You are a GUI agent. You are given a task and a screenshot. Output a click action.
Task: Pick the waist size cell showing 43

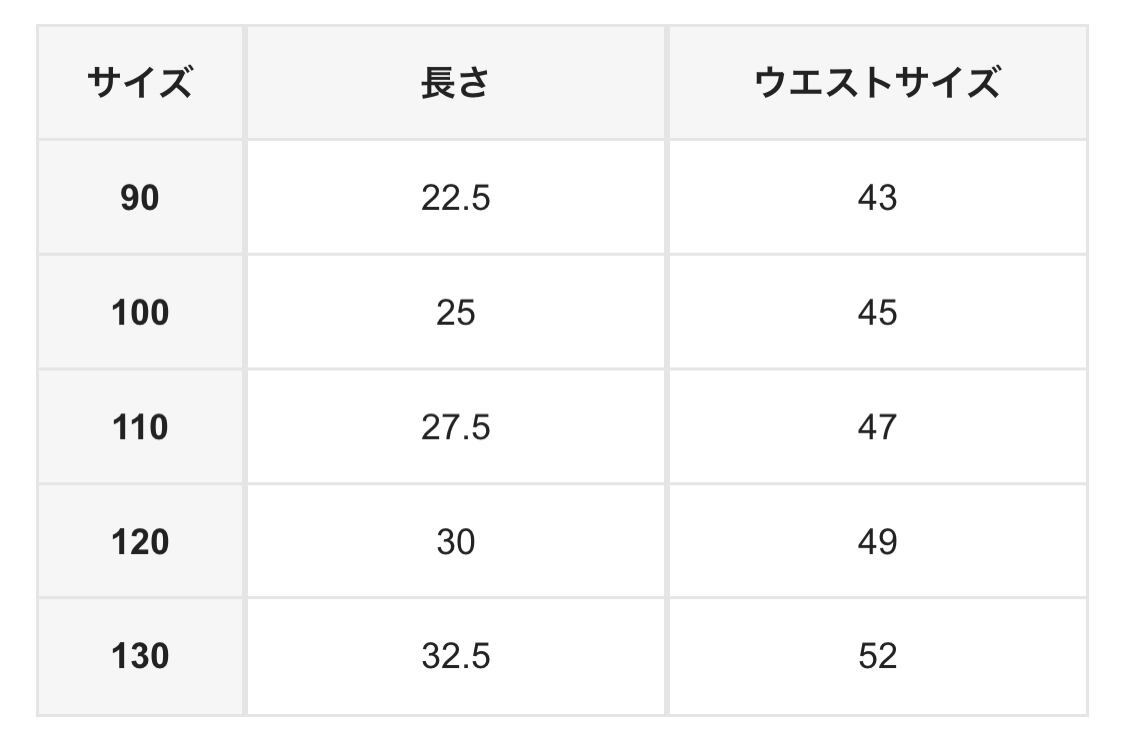(x=877, y=198)
